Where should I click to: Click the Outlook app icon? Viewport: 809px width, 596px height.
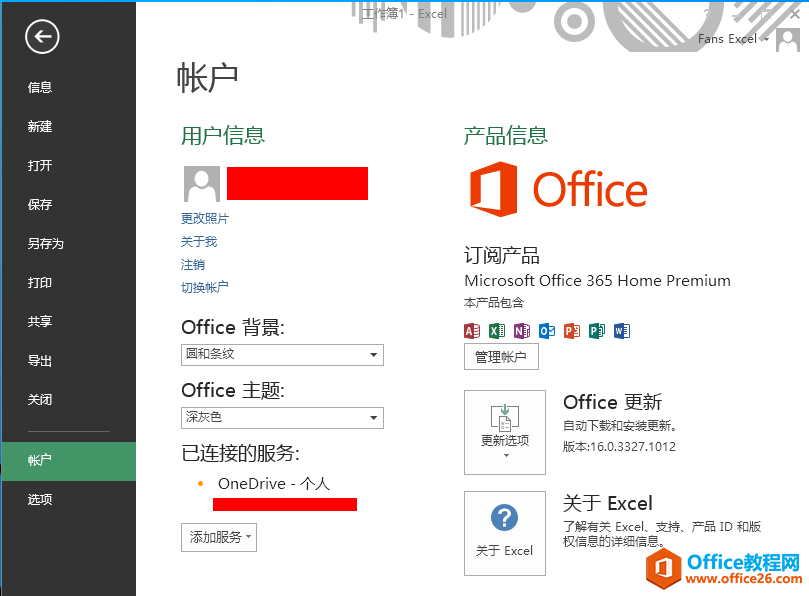coord(547,331)
